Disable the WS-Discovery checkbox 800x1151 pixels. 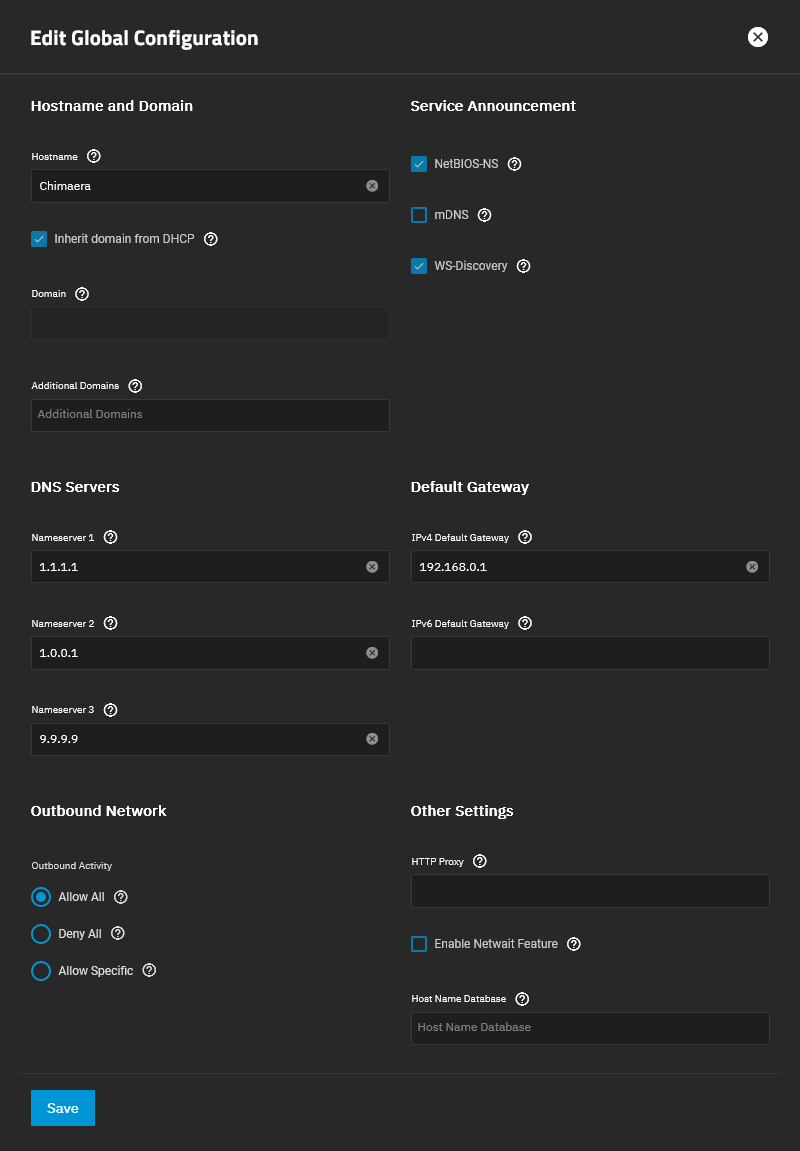[x=419, y=266]
